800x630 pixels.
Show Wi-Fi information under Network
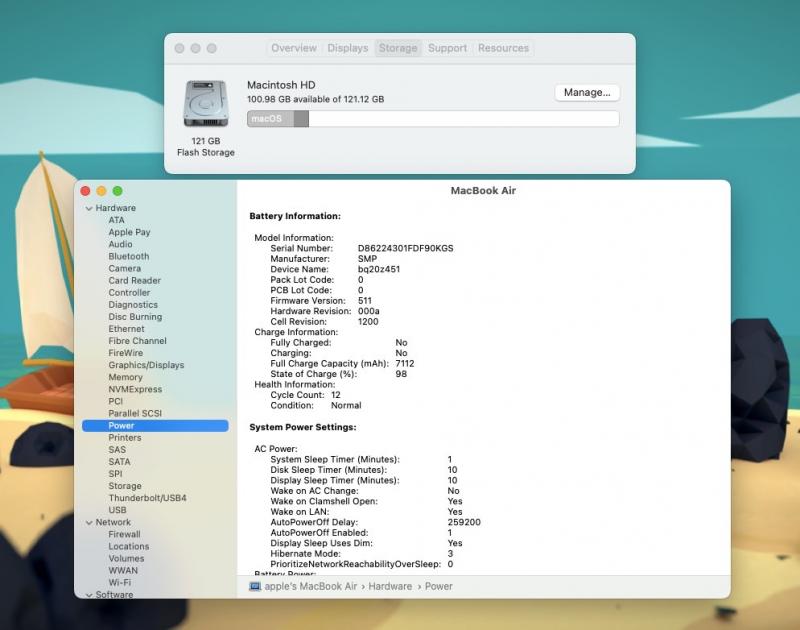tap(120, 582)
